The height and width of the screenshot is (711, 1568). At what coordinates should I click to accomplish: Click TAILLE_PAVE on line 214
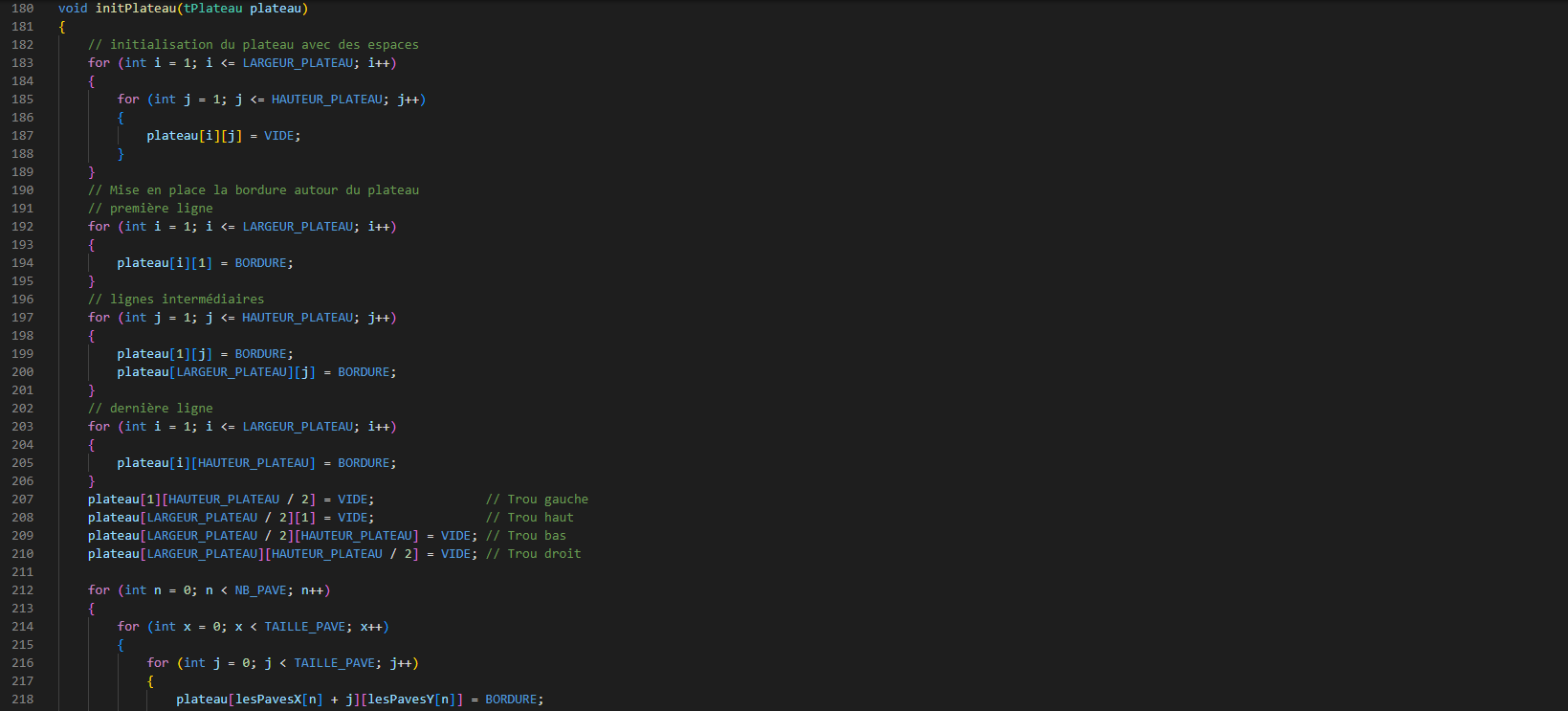tap(304, 627)
